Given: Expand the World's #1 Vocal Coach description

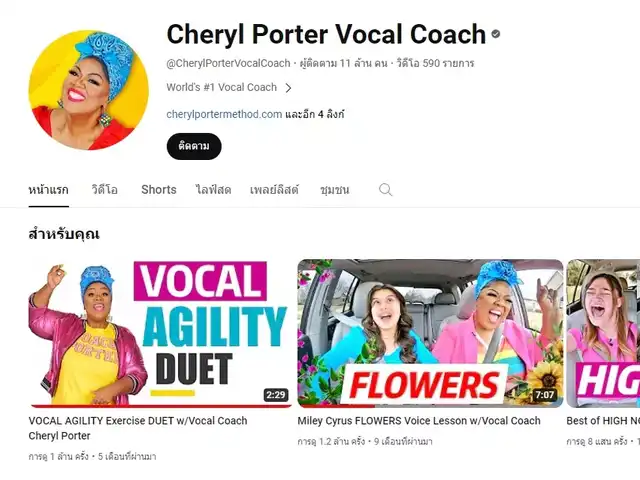Looking at the screenshot, I should coord(222,87).
